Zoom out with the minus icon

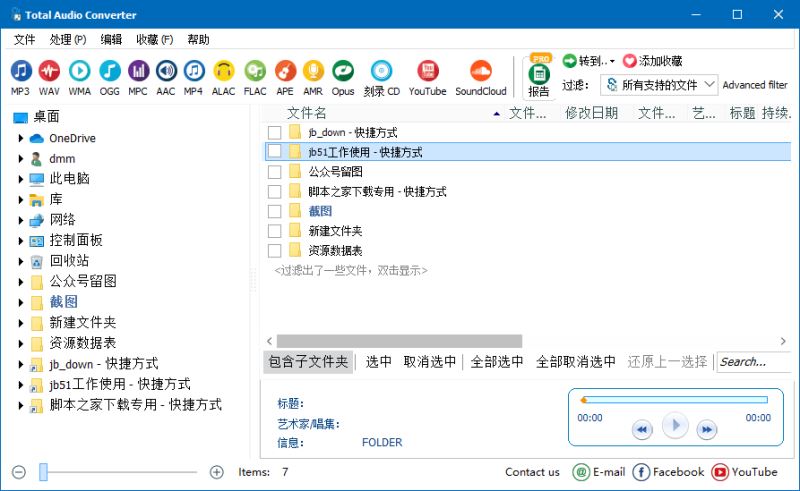(x=19, y=472)
